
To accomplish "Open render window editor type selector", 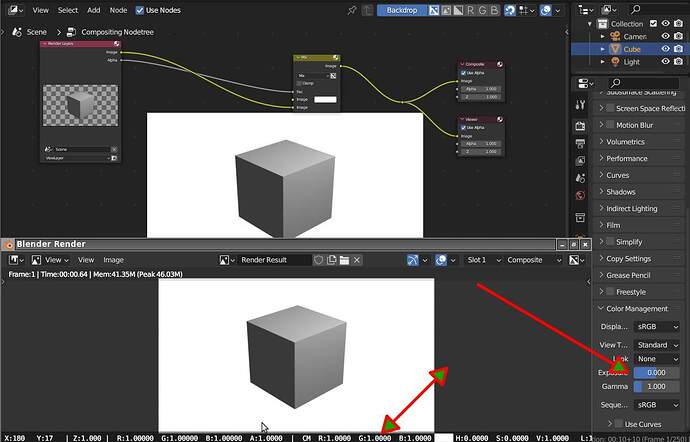I will (16, 260).
